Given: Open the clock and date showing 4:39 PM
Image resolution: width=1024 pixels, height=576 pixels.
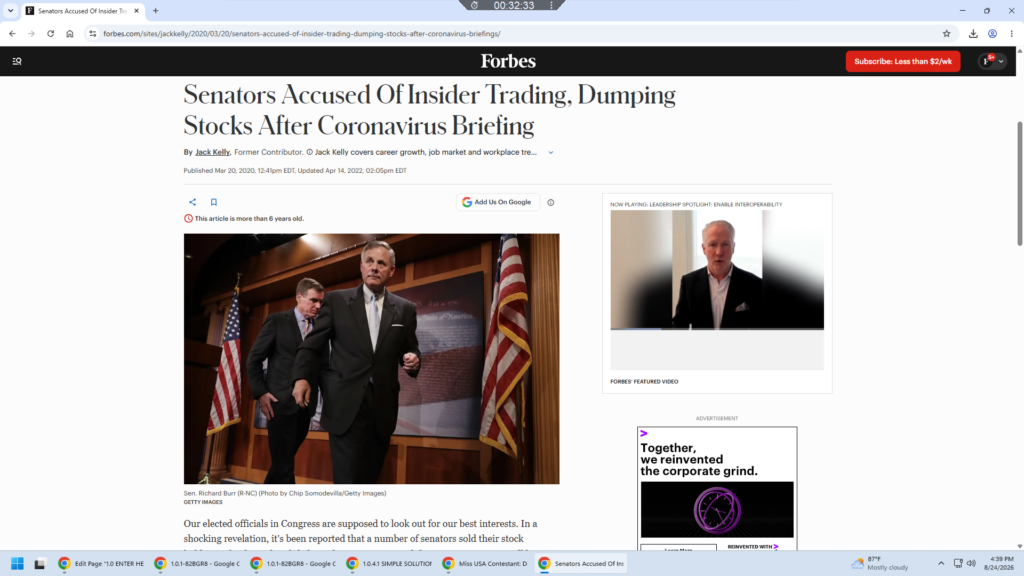Looking at the screenshot, I should coord(999,564).
